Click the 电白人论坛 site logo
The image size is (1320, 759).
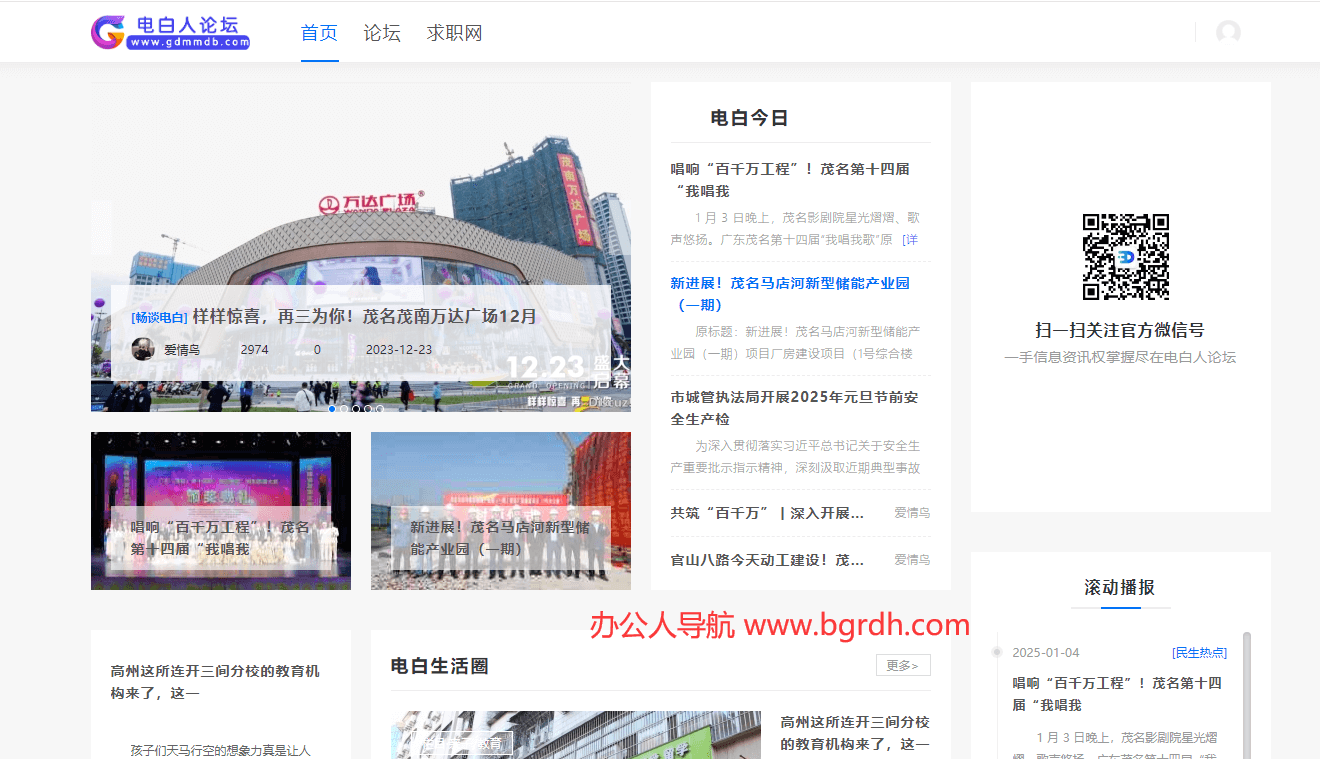(170, 32)
